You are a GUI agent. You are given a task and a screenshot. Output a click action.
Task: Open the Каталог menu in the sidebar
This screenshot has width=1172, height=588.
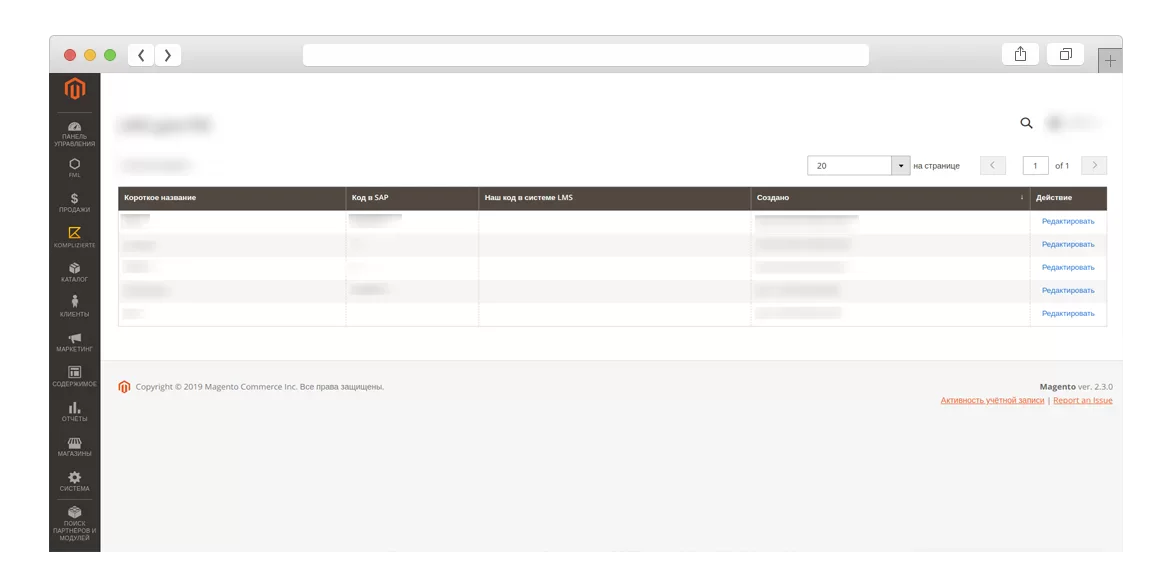coord(74,272)
